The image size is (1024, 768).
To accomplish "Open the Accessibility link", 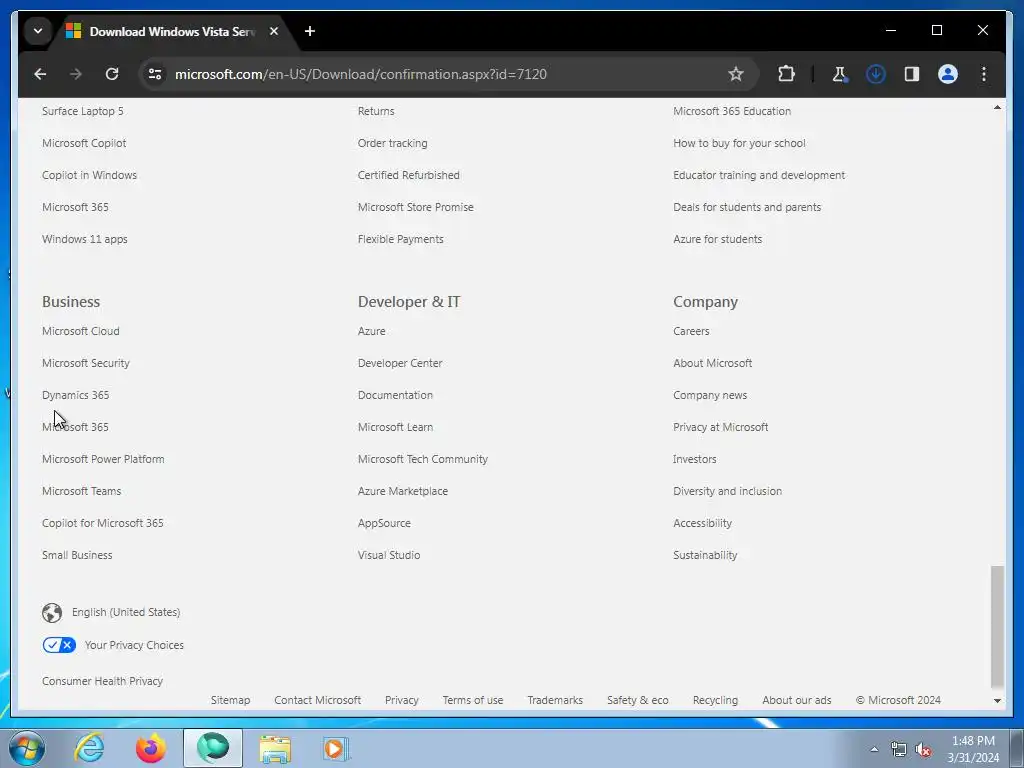I will (x=703, y=523).
